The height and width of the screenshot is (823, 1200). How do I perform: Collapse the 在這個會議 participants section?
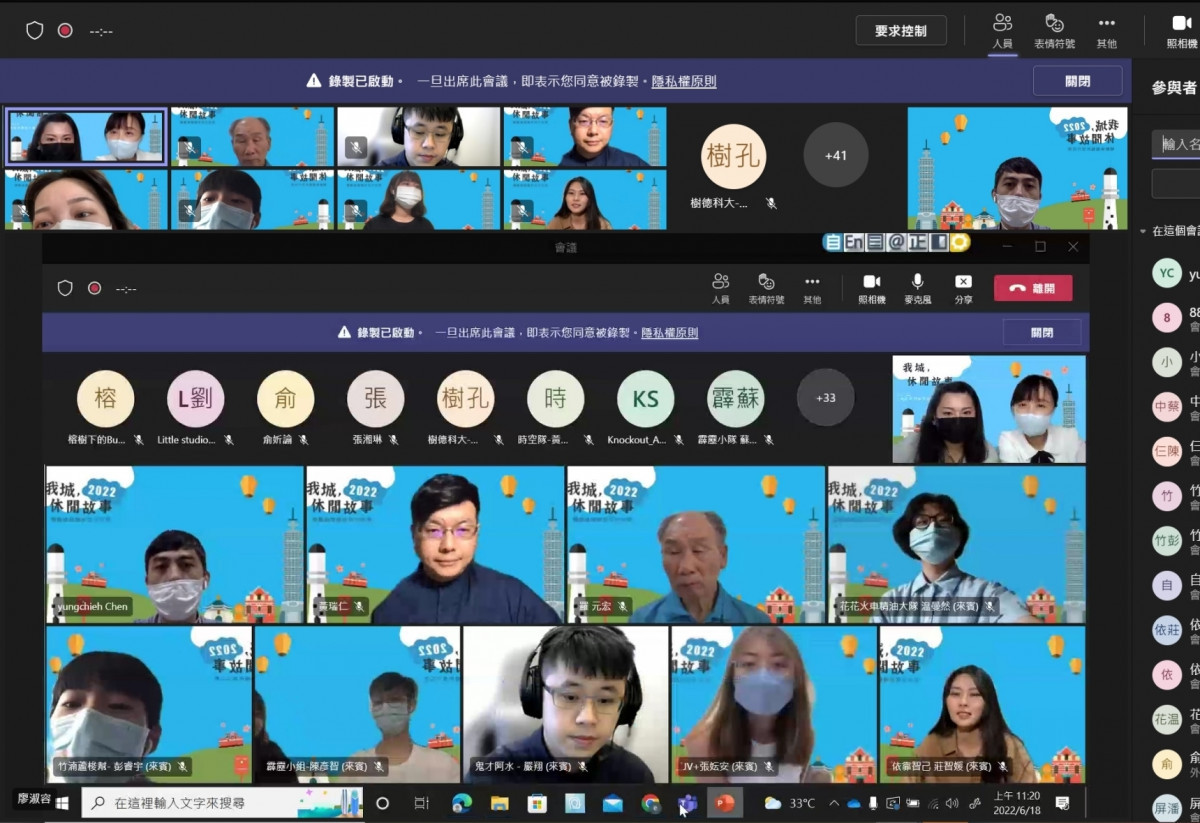[1143, 231]
